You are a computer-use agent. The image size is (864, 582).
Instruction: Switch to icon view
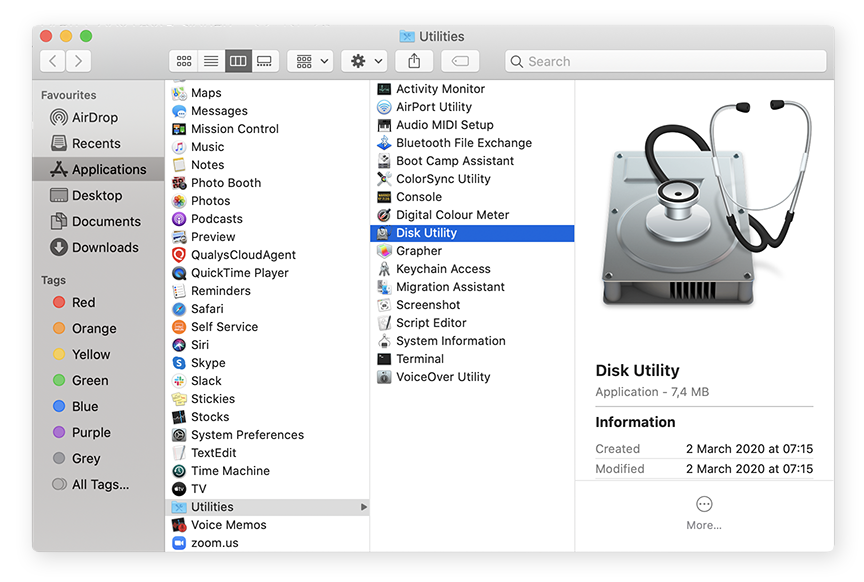point(184,60)
